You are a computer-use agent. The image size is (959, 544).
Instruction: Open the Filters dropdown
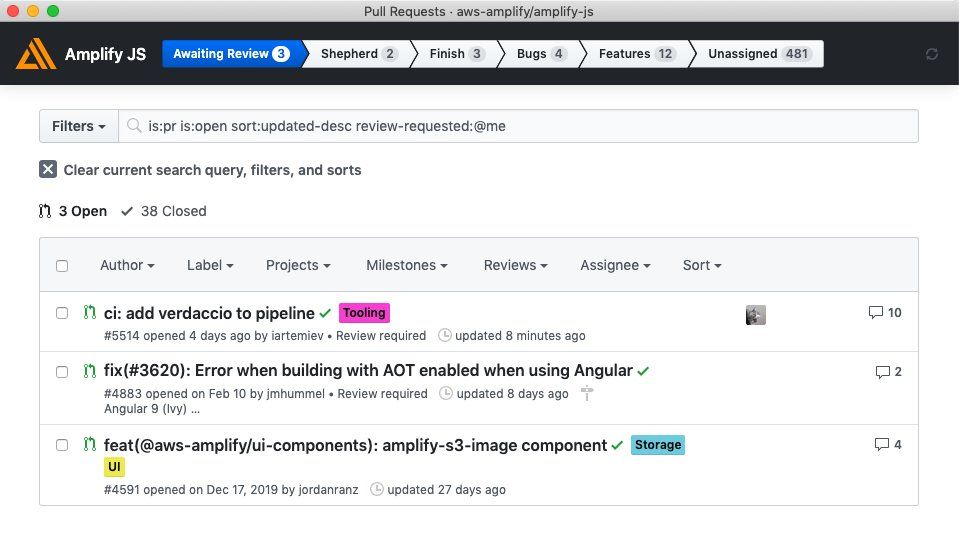click(x=79, y=126)
